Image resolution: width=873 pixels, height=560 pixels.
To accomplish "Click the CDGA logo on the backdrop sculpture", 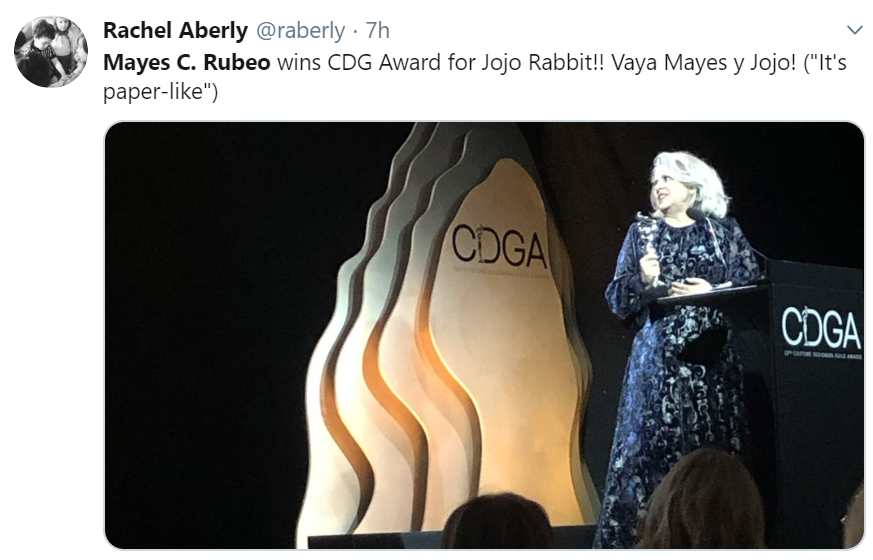I will pos(497,247).
